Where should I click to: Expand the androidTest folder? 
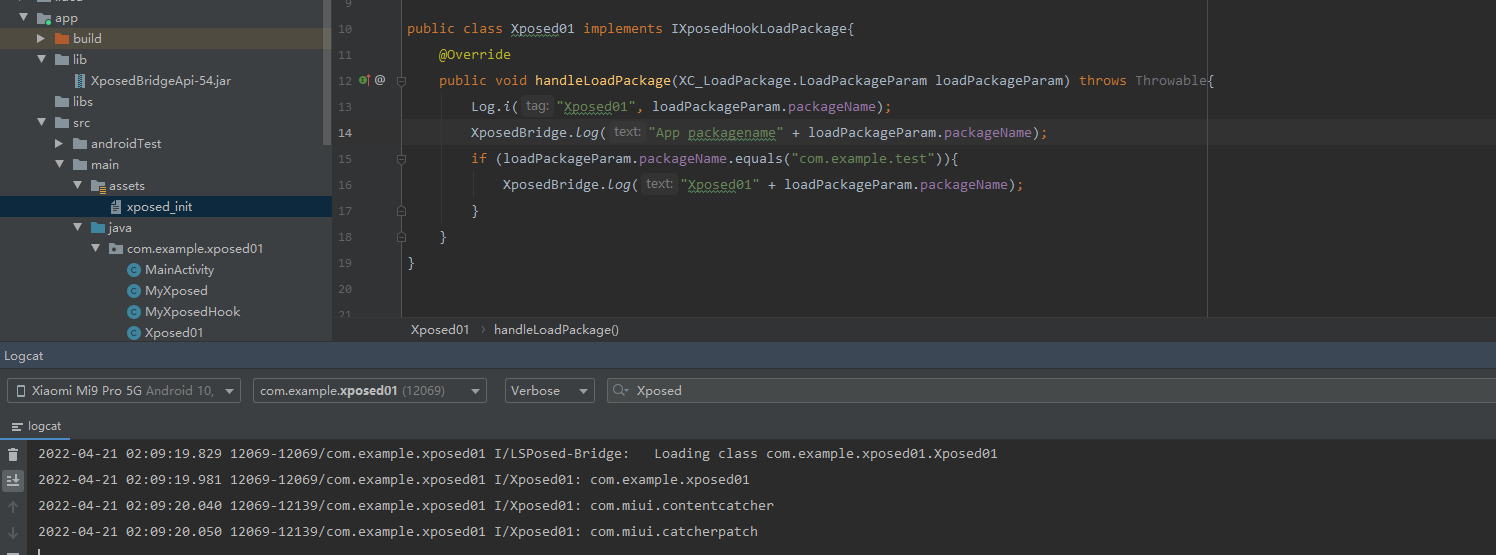pos(59,144)
